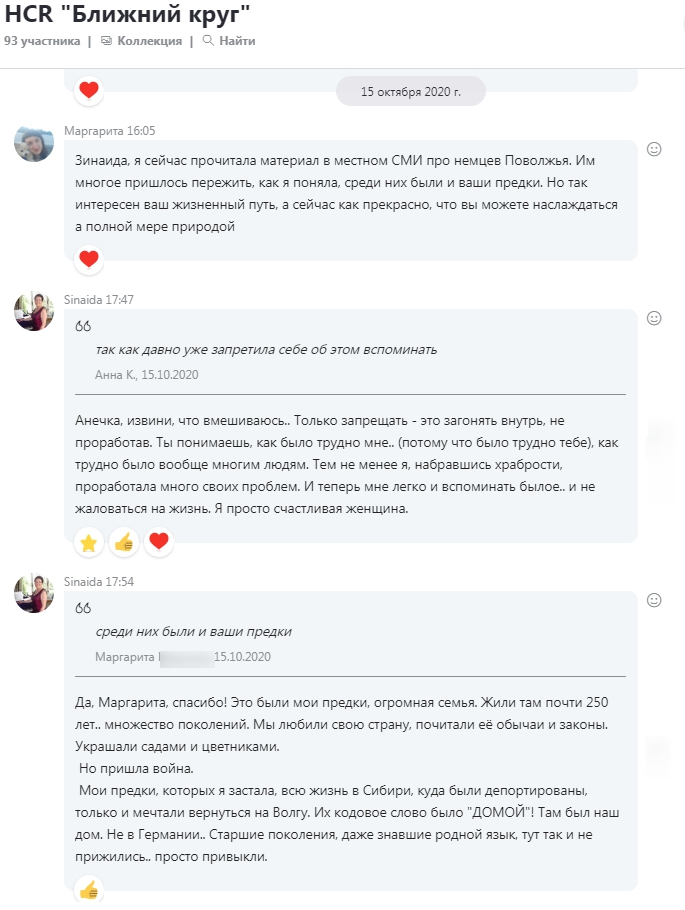Click the 15 октября 2020 г. date separator
685x910 pixels.
pos(410,91)
